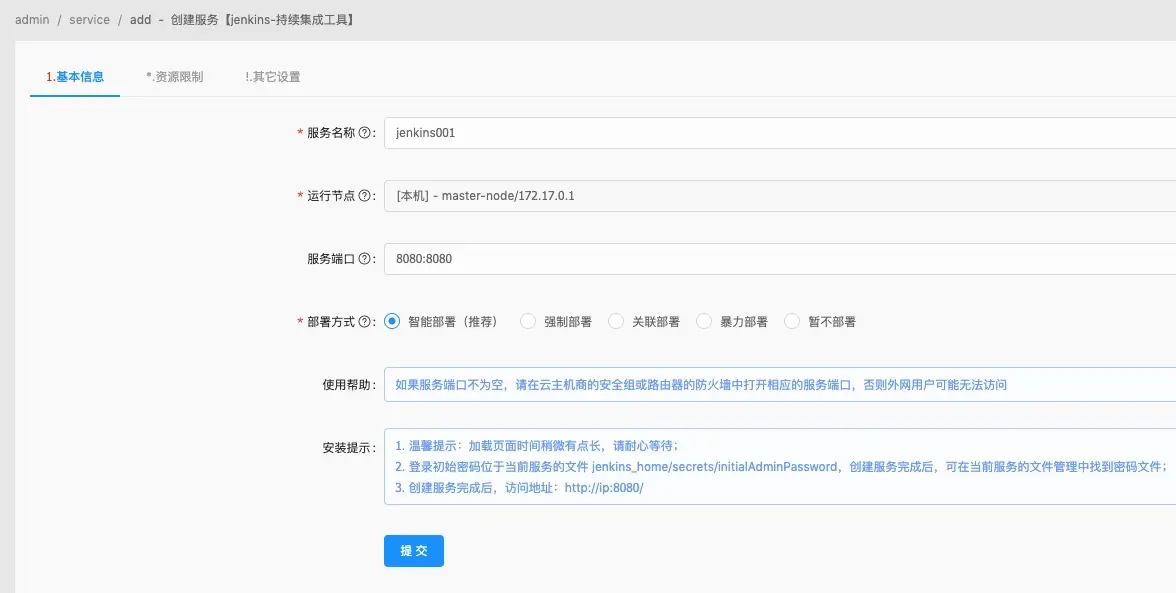
Task: Click the 安装提示 label
Action: click(350, 448)
